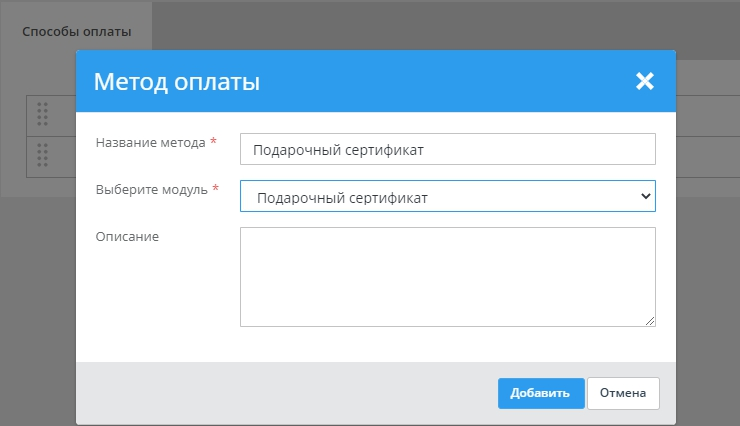Click the second row drag handle icon
The image size is (740, 426).
42,155
